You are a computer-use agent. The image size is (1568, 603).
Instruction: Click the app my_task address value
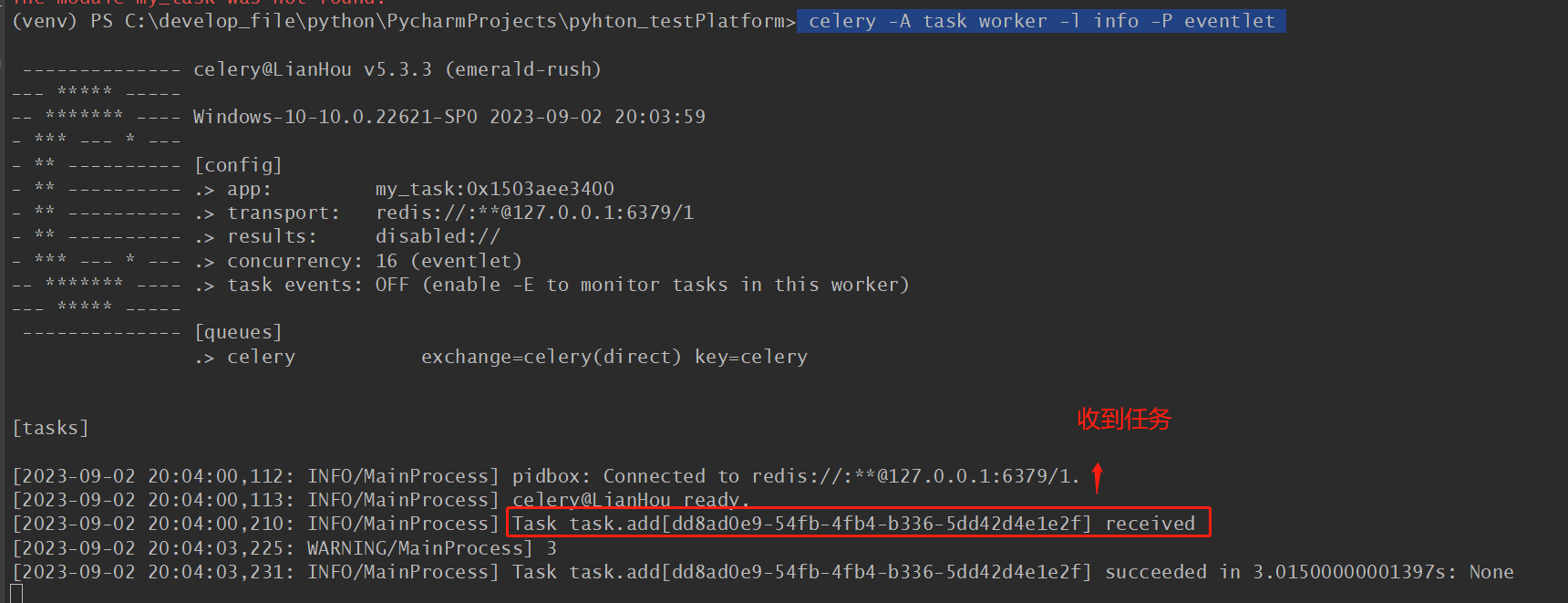point(494,189)
